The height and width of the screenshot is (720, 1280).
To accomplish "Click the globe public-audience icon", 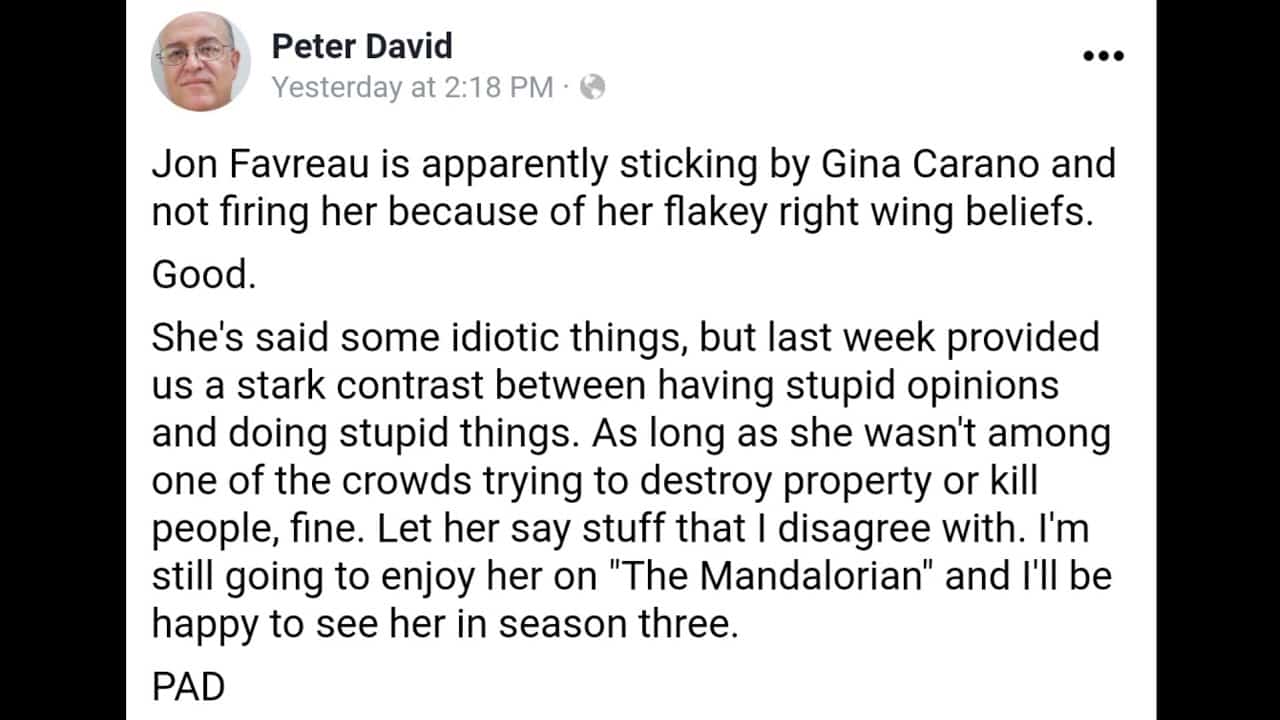I will (592, 87).
